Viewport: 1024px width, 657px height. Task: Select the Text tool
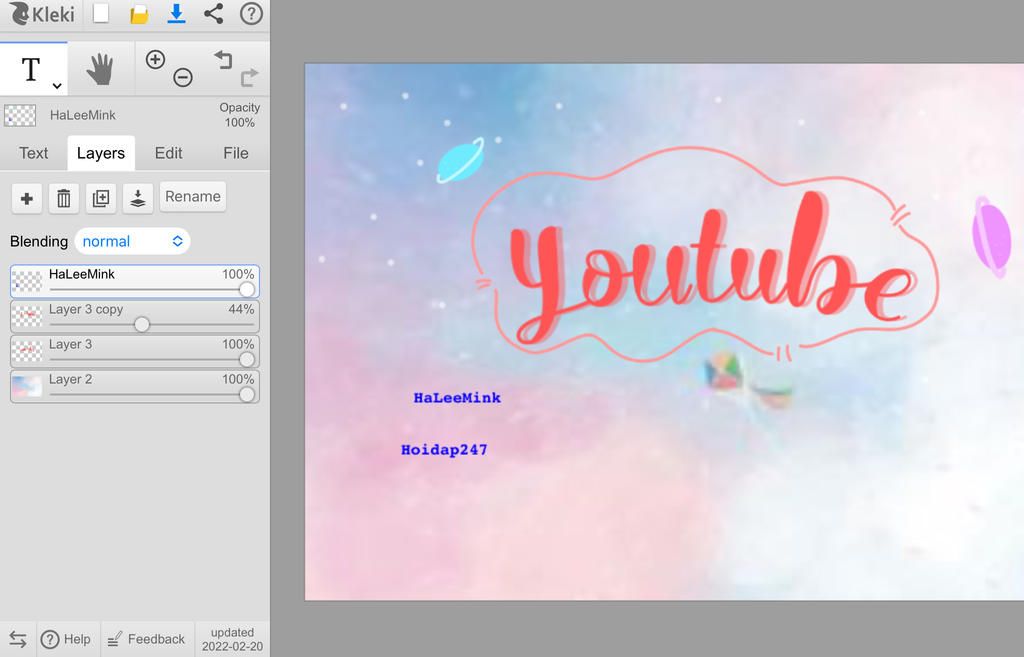(x=33, y=69)
